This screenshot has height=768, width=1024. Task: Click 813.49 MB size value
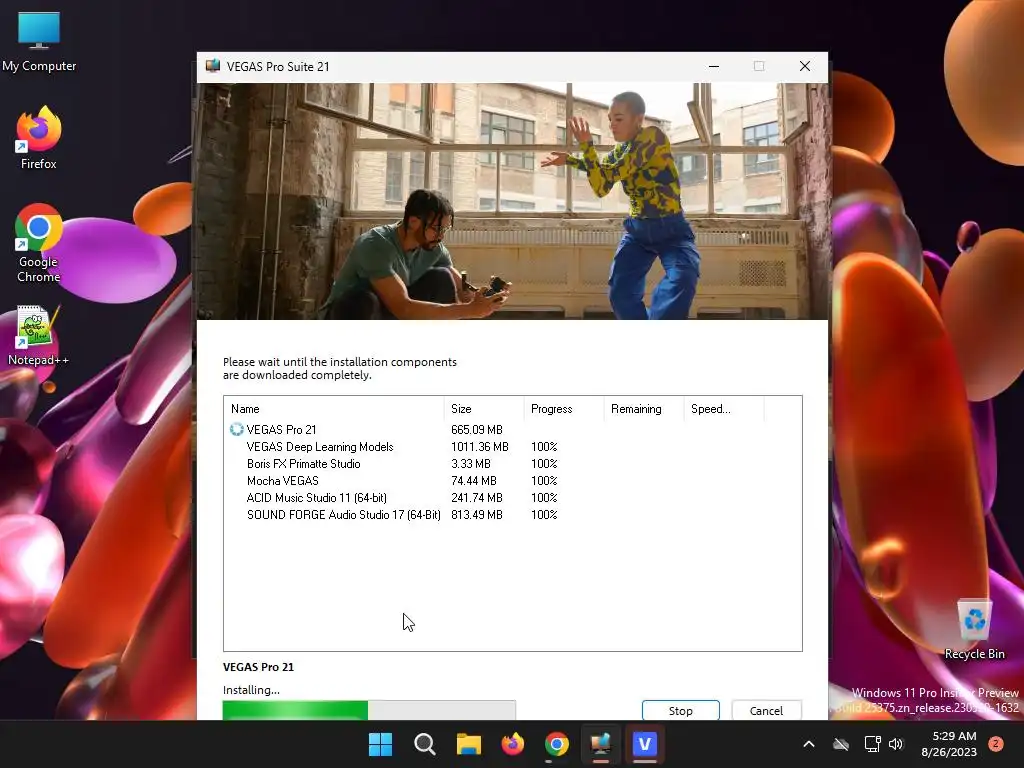(477, 515)
